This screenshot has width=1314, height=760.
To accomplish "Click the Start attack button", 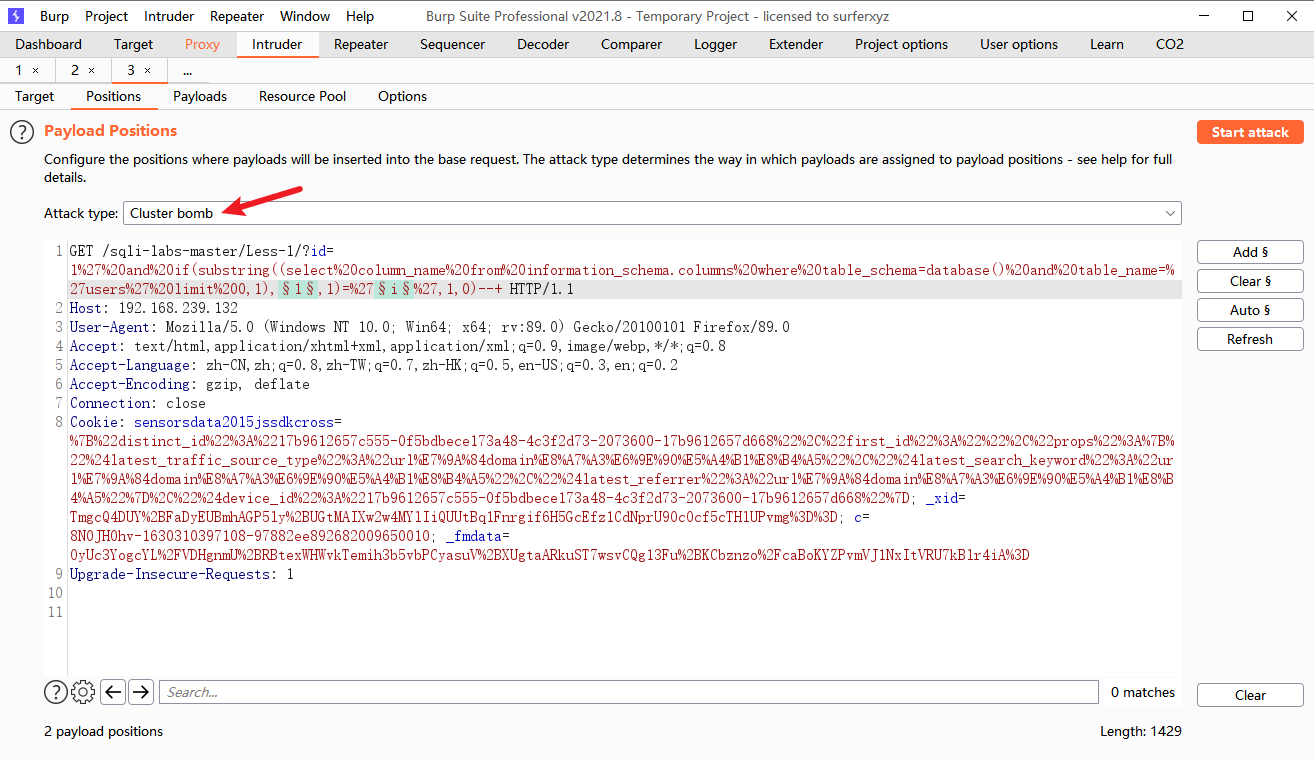I will [x=1250, y=132].
